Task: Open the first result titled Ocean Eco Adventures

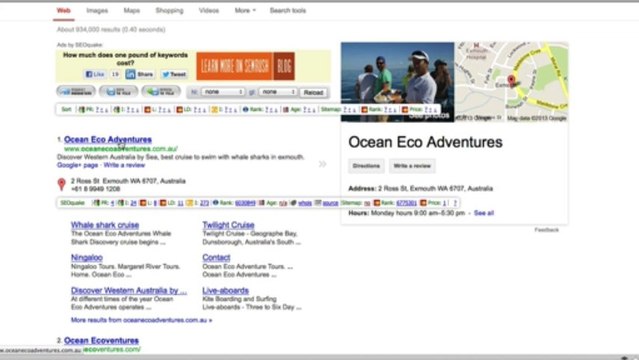Action: 108,139
